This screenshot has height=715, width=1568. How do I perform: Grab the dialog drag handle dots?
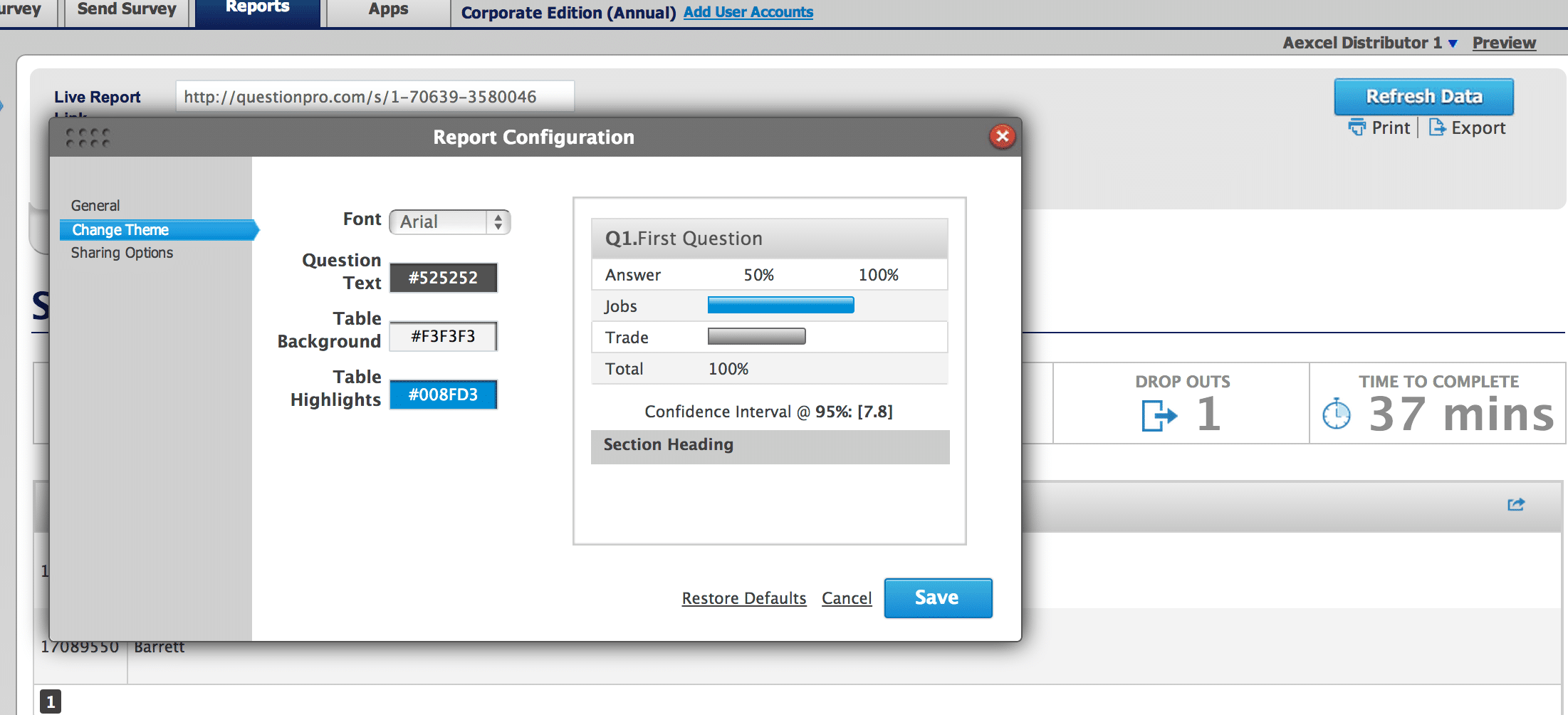[88, 137]
